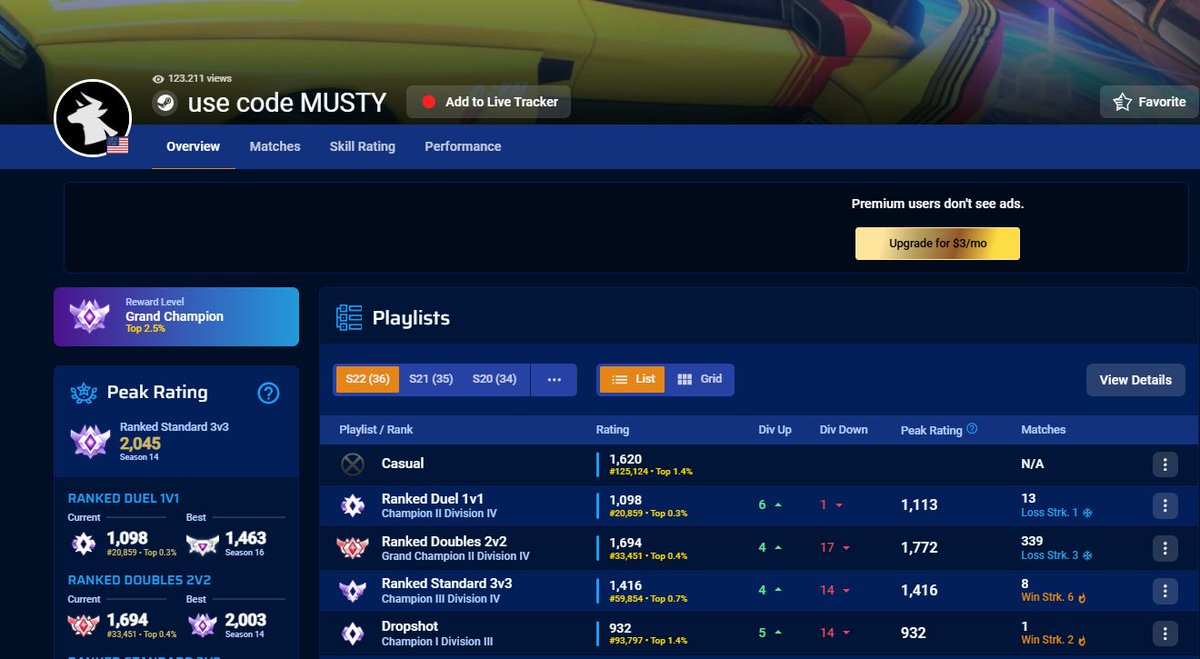1200x659 pixels.
Task: Open Ranked Doubles 2v2 row options menu
Action: coord(1165,548)
